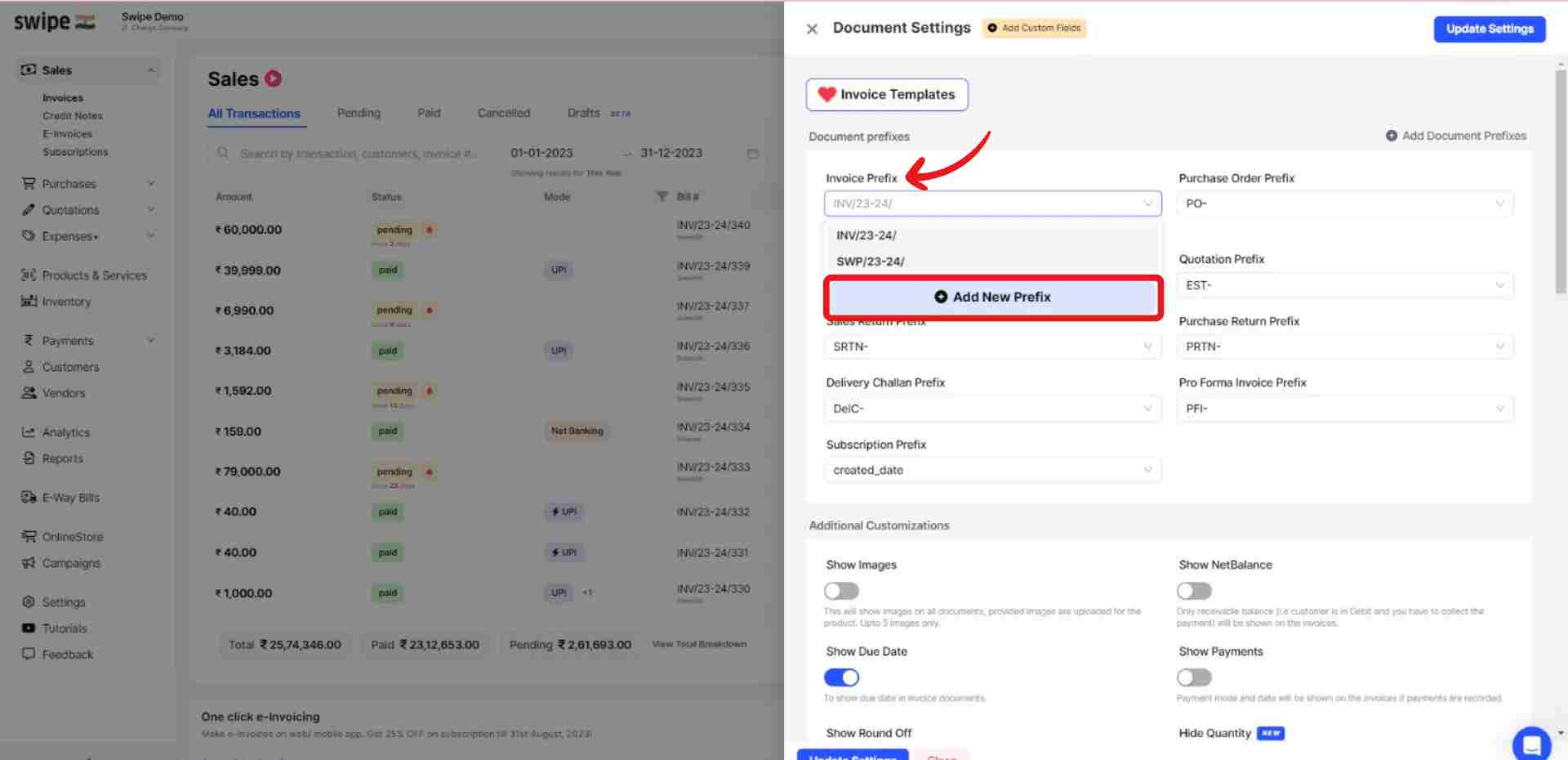Click the Vendors icon in sidebar

coord(29,393)
